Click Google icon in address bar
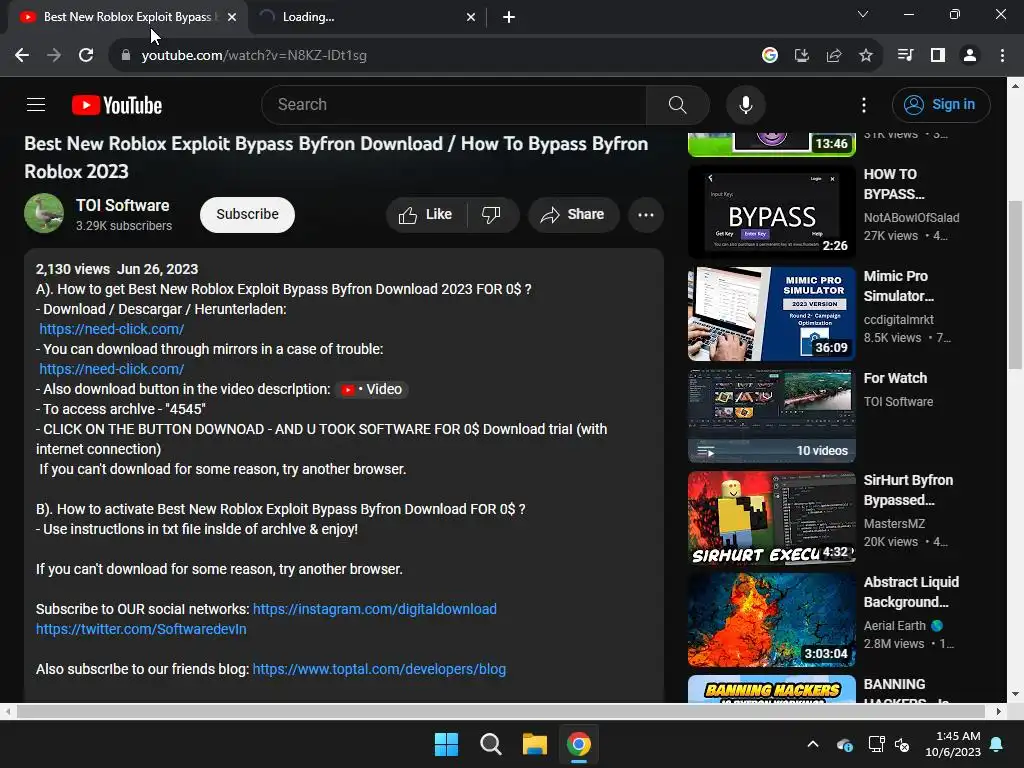 [x=769, y=56]
